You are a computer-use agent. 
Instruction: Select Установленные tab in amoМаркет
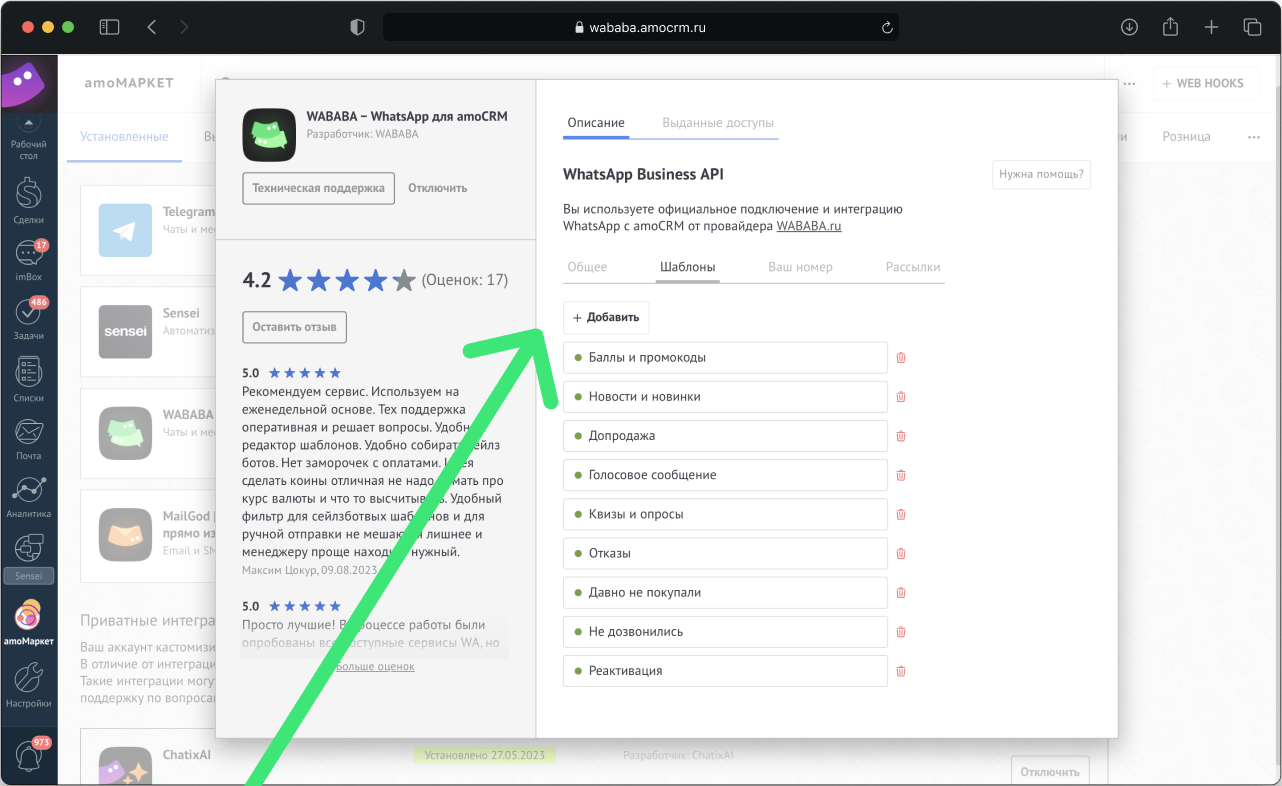tap(124, 137)
